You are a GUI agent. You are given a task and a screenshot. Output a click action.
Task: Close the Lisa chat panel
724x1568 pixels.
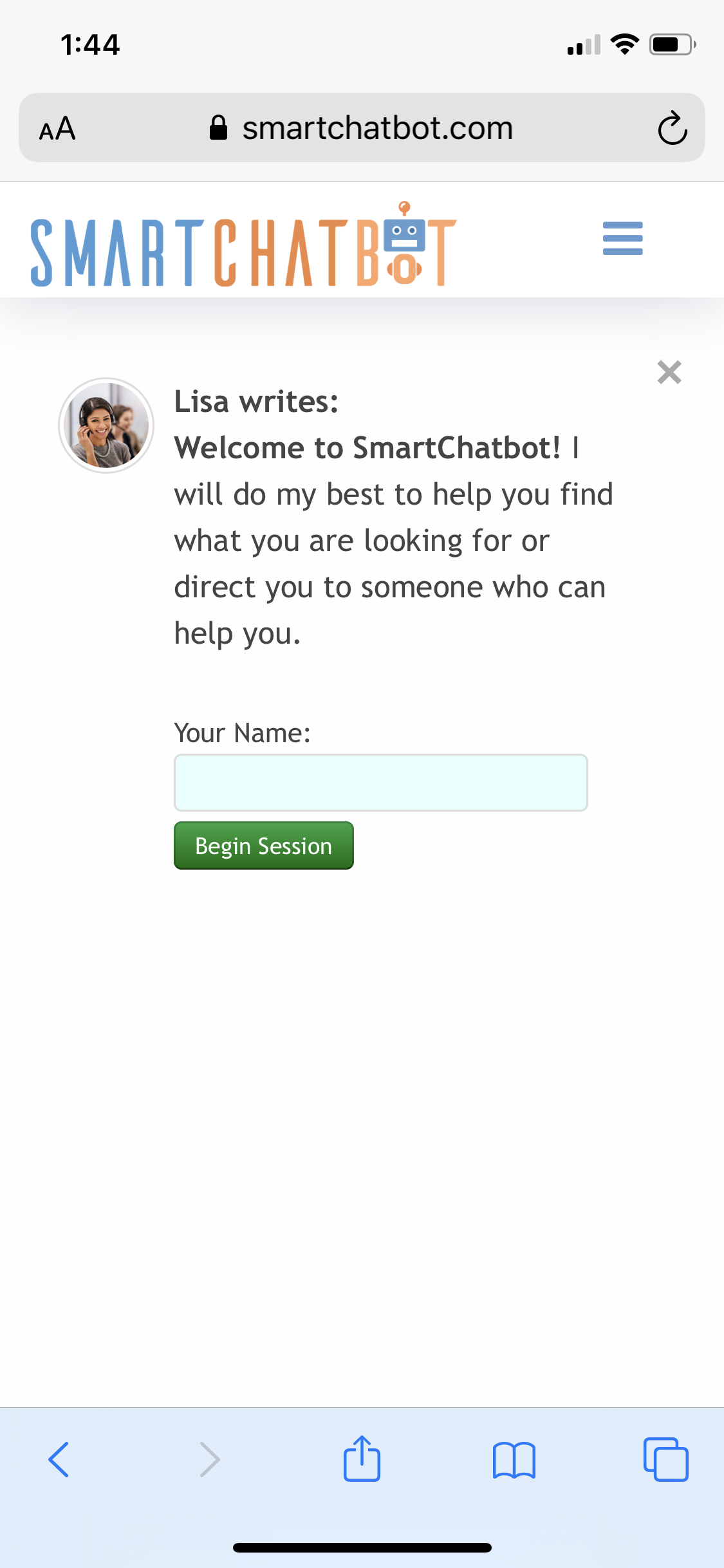coord(669,372)
